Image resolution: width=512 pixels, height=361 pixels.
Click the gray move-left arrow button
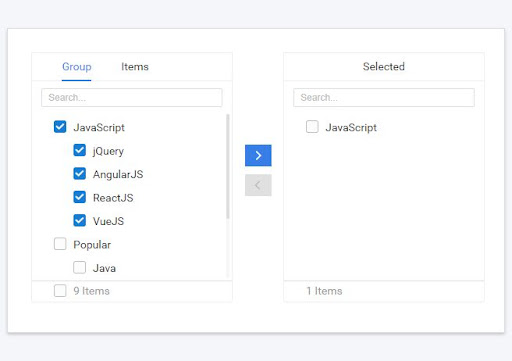258,185
